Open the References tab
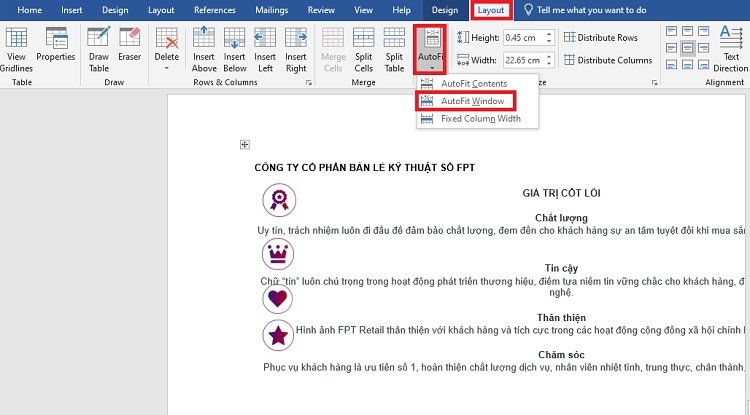 pos(215,10)
